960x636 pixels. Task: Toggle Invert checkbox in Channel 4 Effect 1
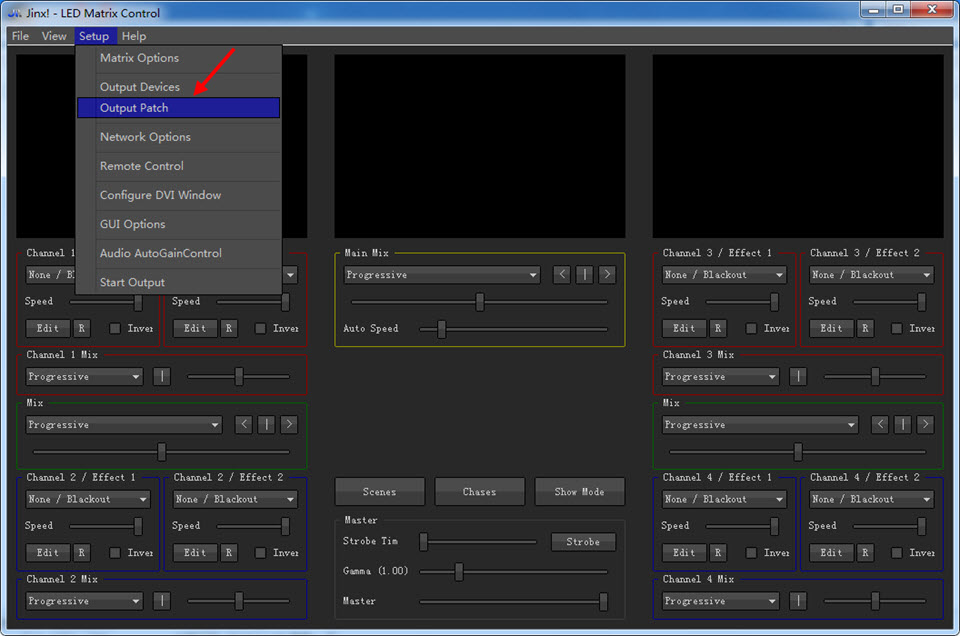[751, 553]
